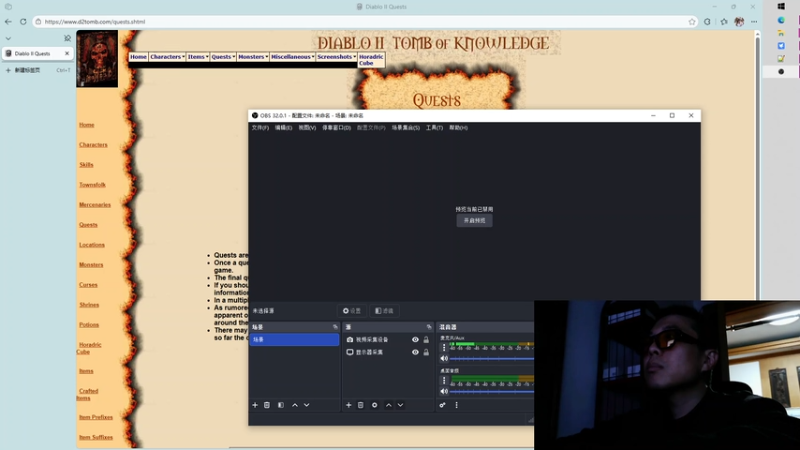Launch Edge from the side taskbar
800x450 pixels.
pyautogui.click(x=781, y=20)
